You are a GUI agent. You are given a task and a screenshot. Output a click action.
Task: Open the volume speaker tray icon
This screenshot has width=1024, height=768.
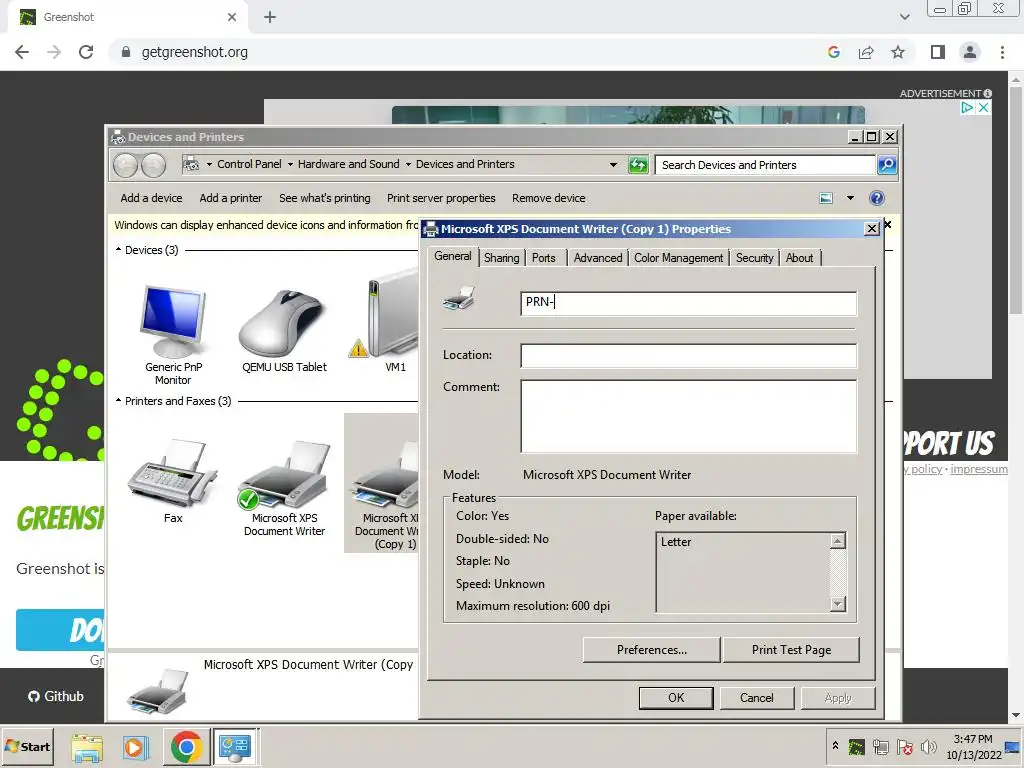point(929,747)
